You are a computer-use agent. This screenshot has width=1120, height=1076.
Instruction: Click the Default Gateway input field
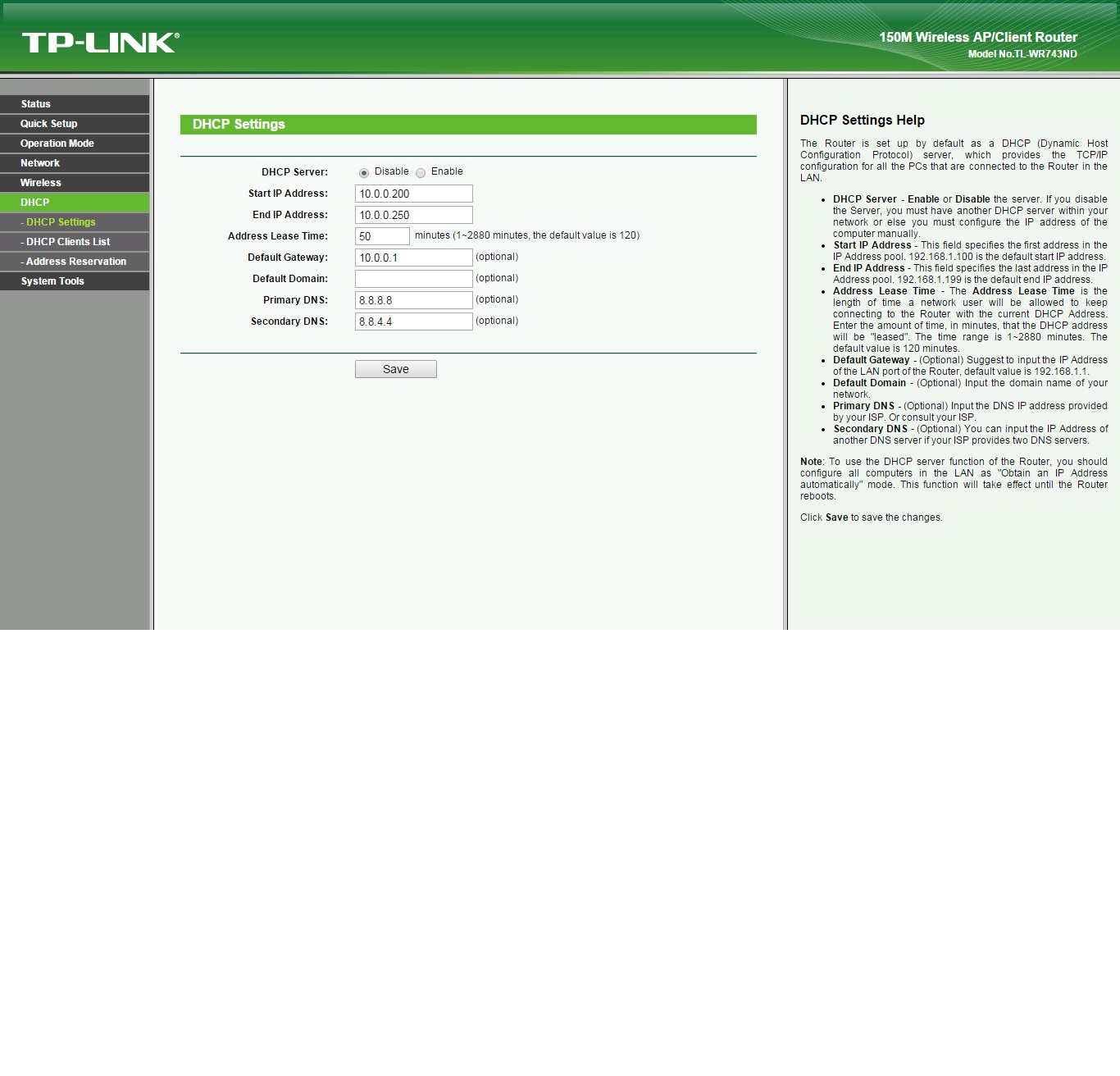pos(413,258)
